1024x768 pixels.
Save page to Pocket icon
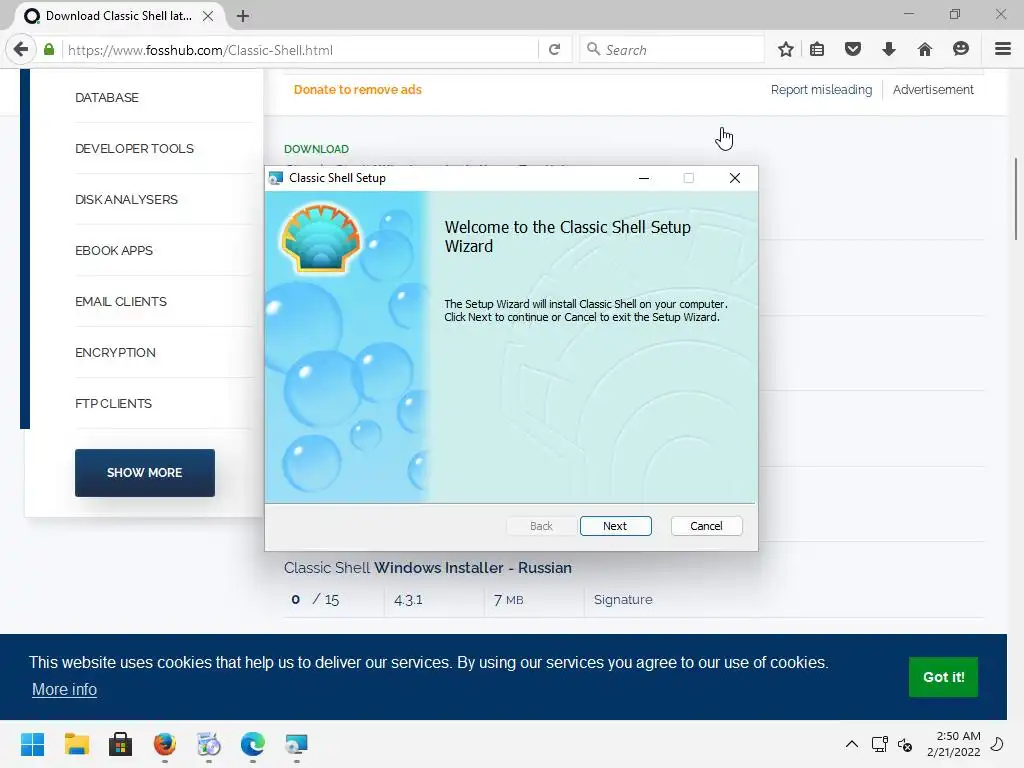(853, 49)
